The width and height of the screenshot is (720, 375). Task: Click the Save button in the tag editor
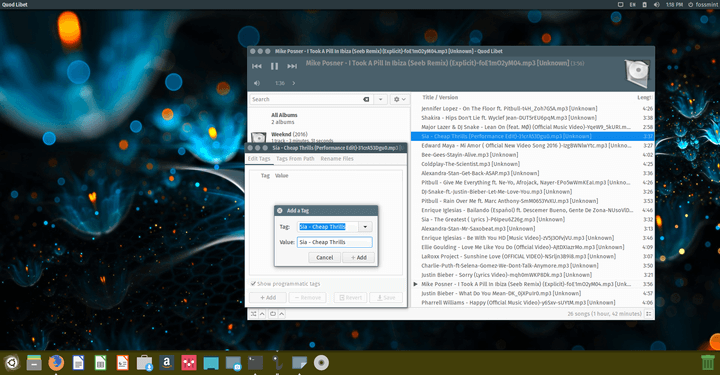(386, 297)
